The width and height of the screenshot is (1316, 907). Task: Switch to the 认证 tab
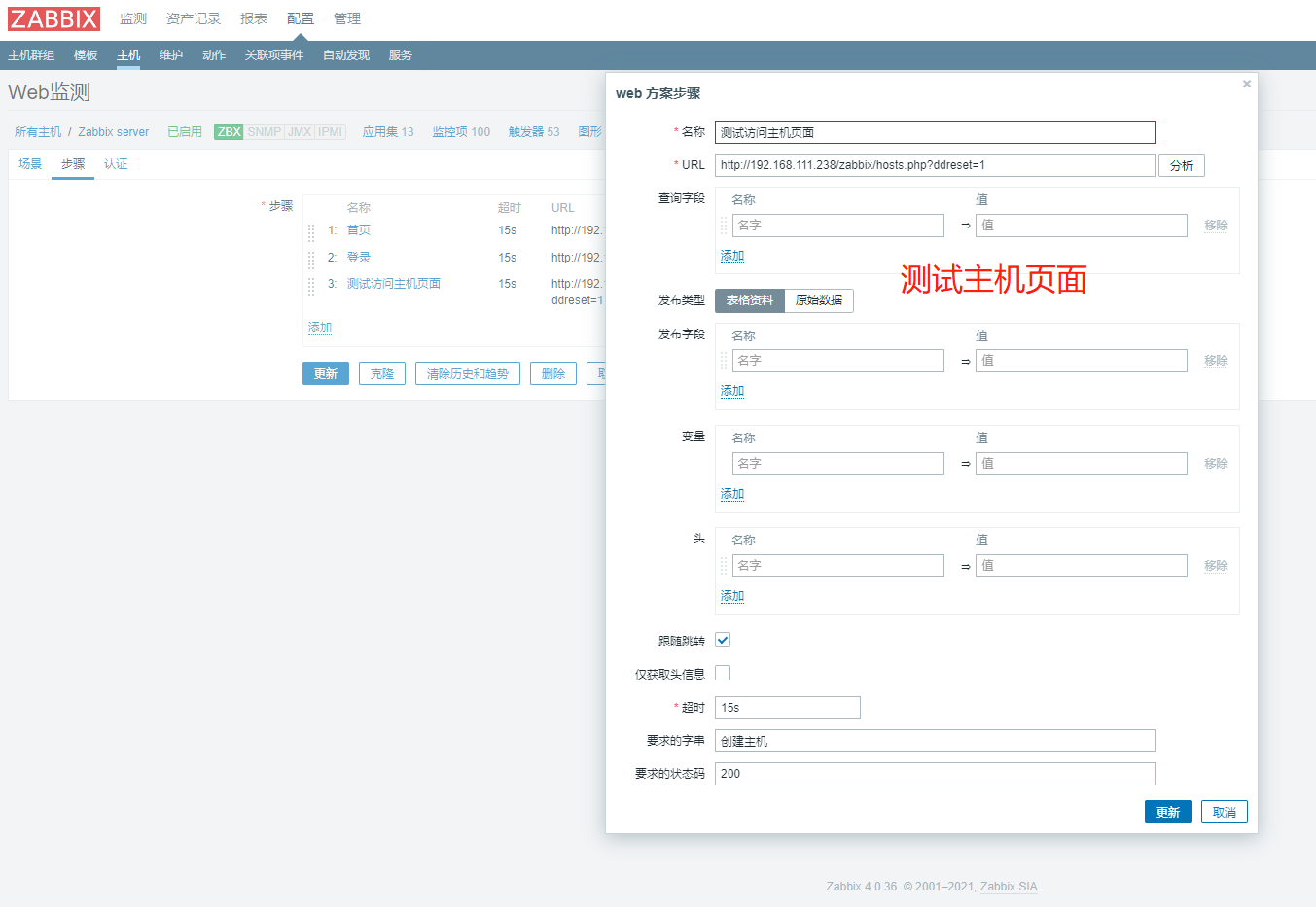point(116,164)
